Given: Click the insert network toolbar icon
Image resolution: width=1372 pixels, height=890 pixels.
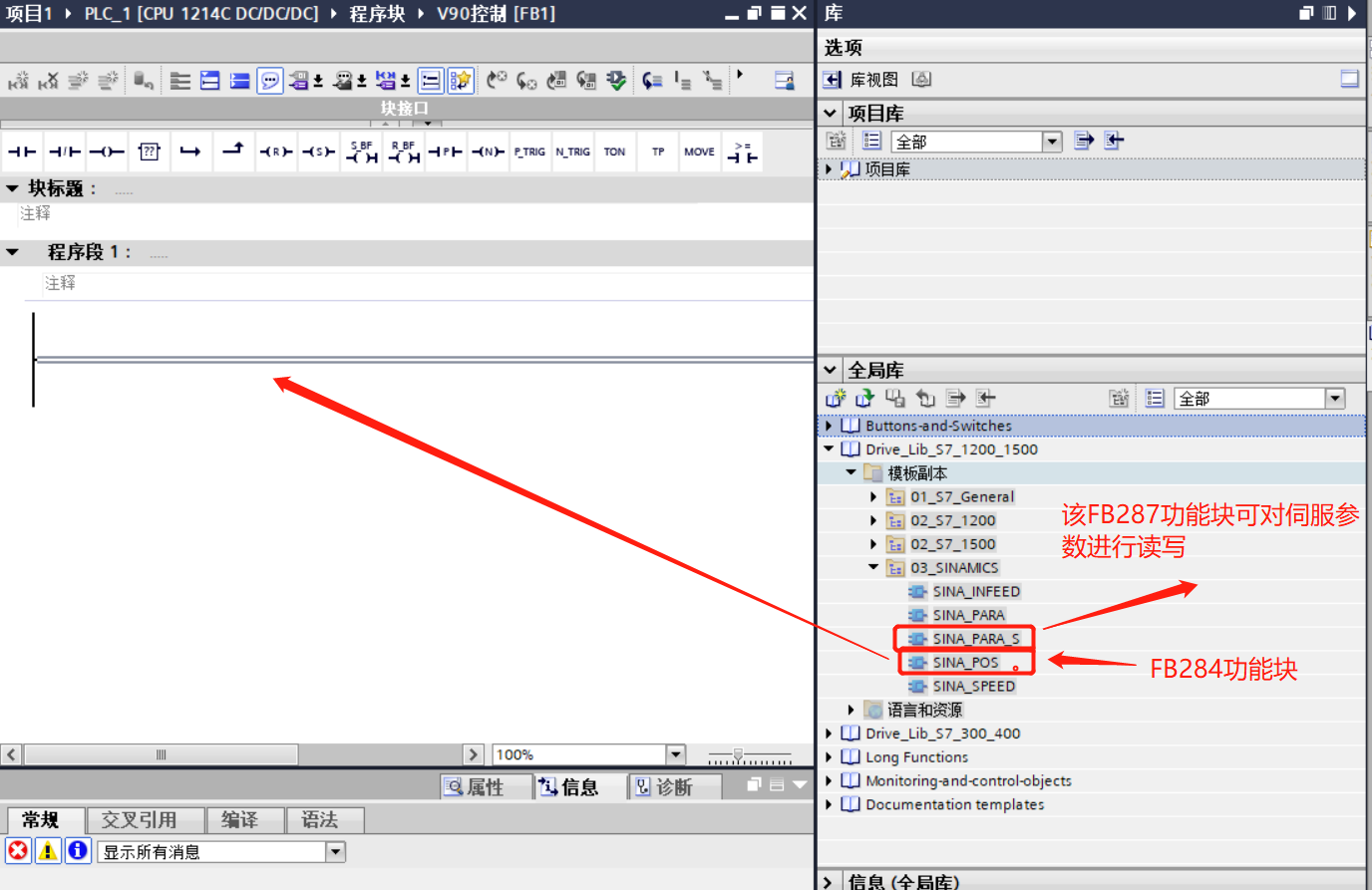Looking at the screenshot, I should pos(18,81).
